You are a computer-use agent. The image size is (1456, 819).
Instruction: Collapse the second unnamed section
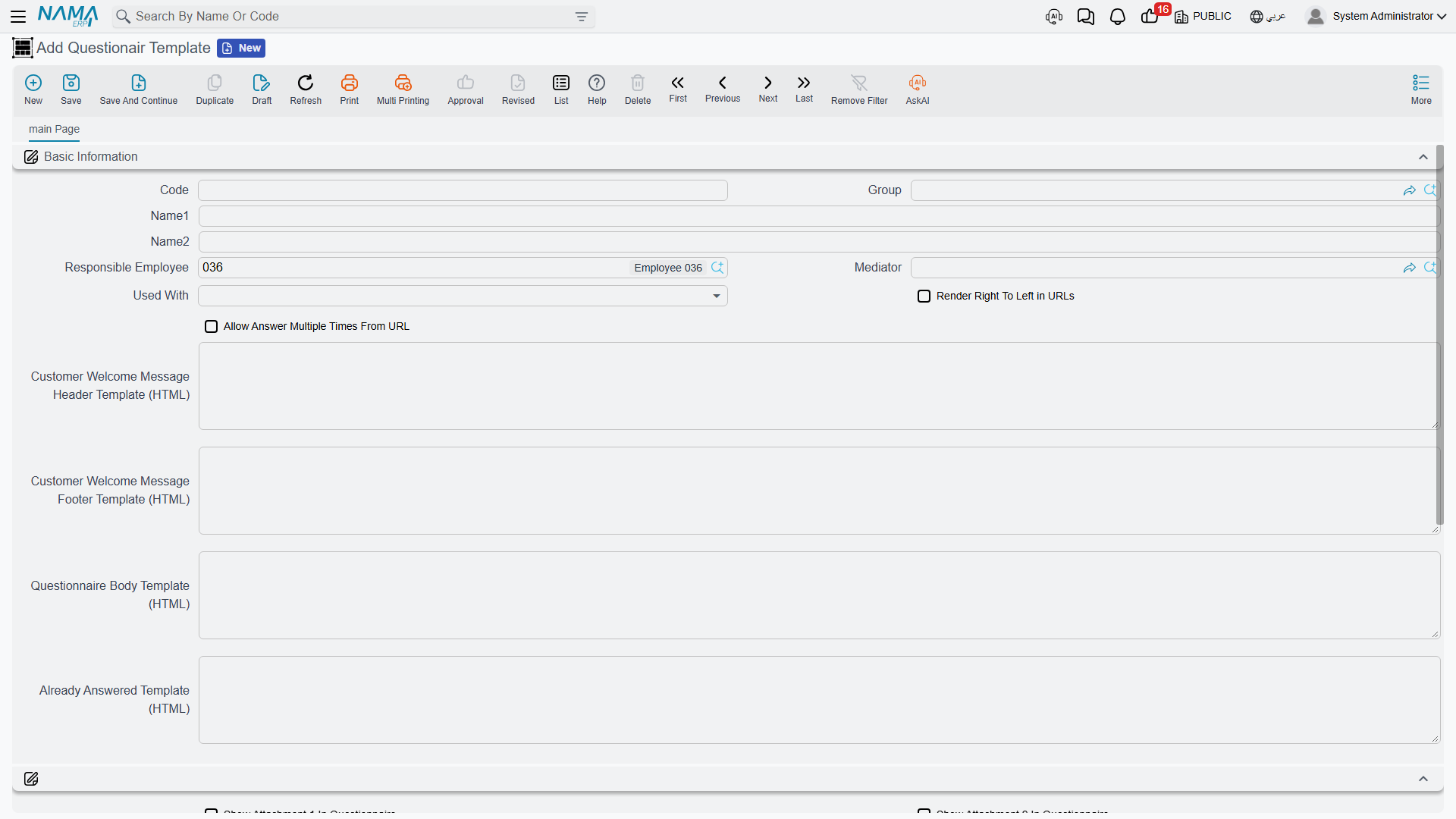tap(1423, 779)
